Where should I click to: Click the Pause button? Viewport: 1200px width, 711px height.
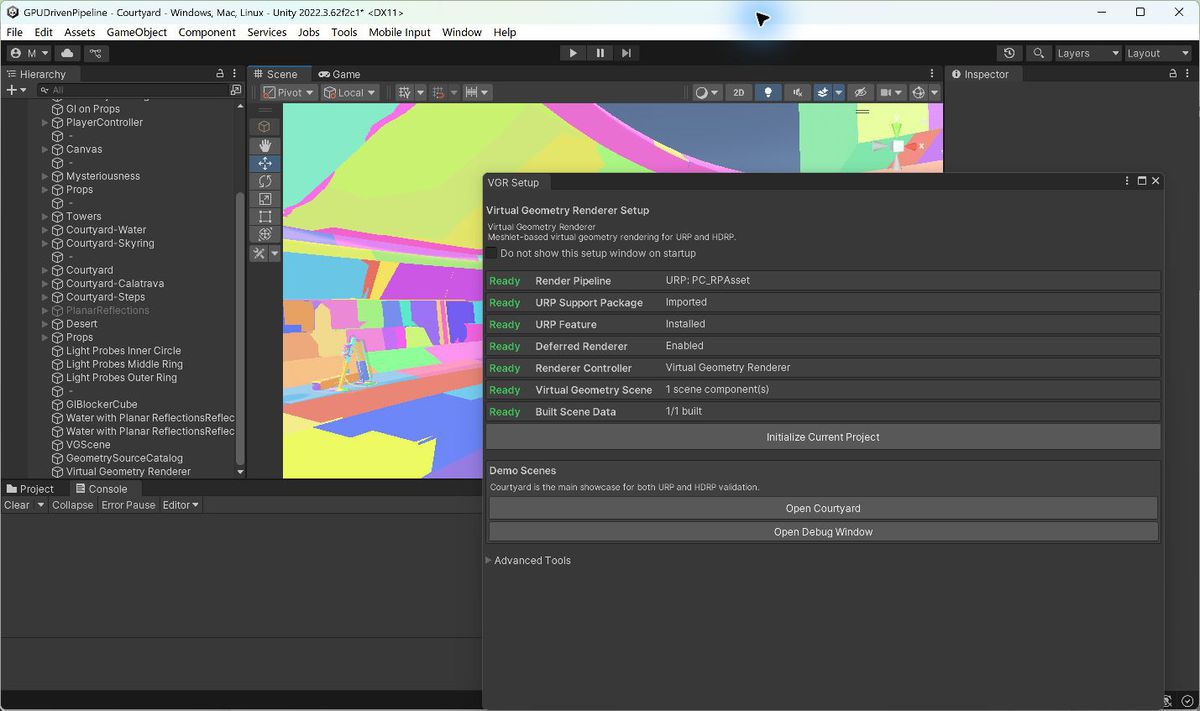coord(600,53)
